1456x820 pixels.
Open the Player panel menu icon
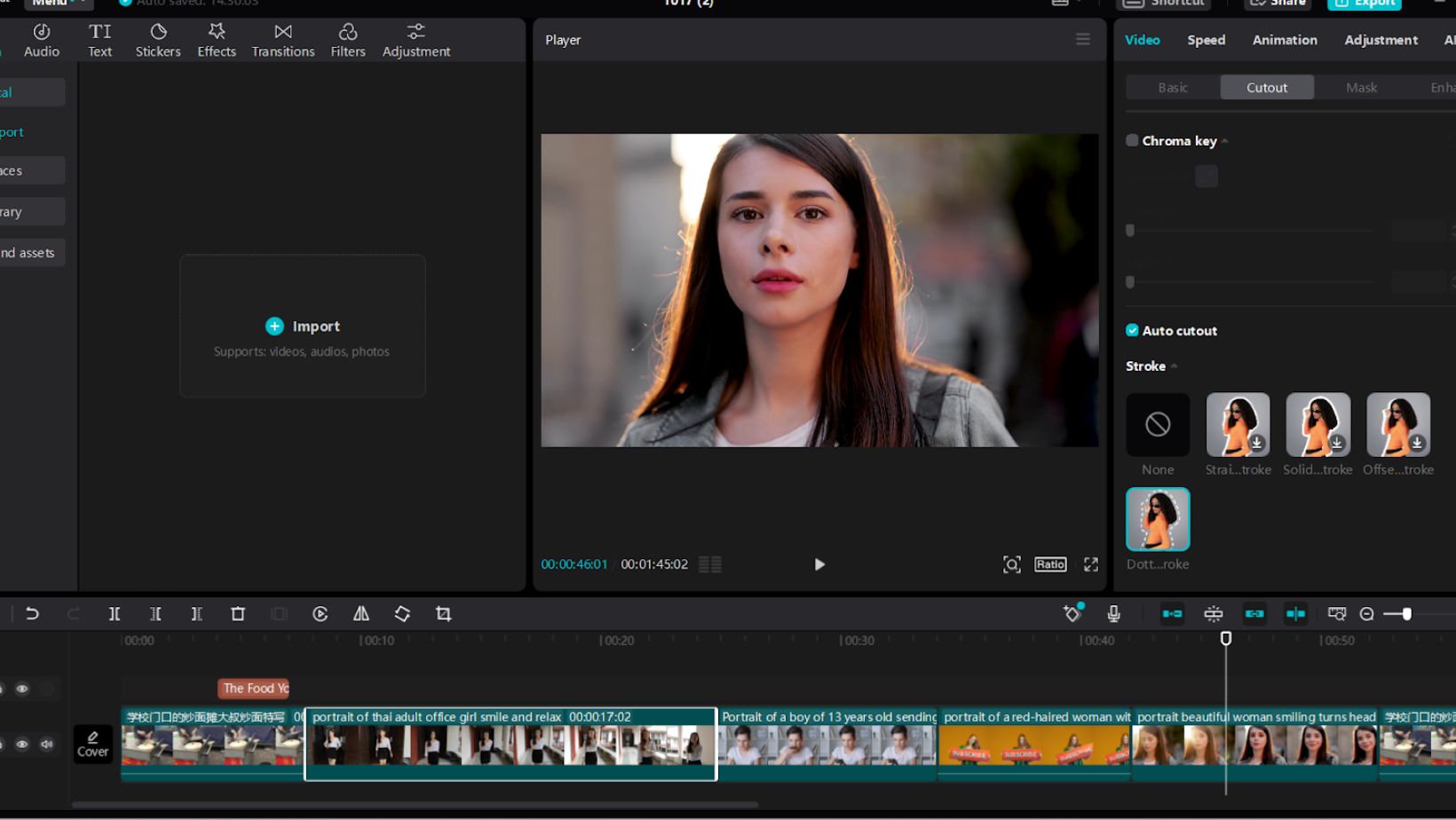(x=1083, y=39)
